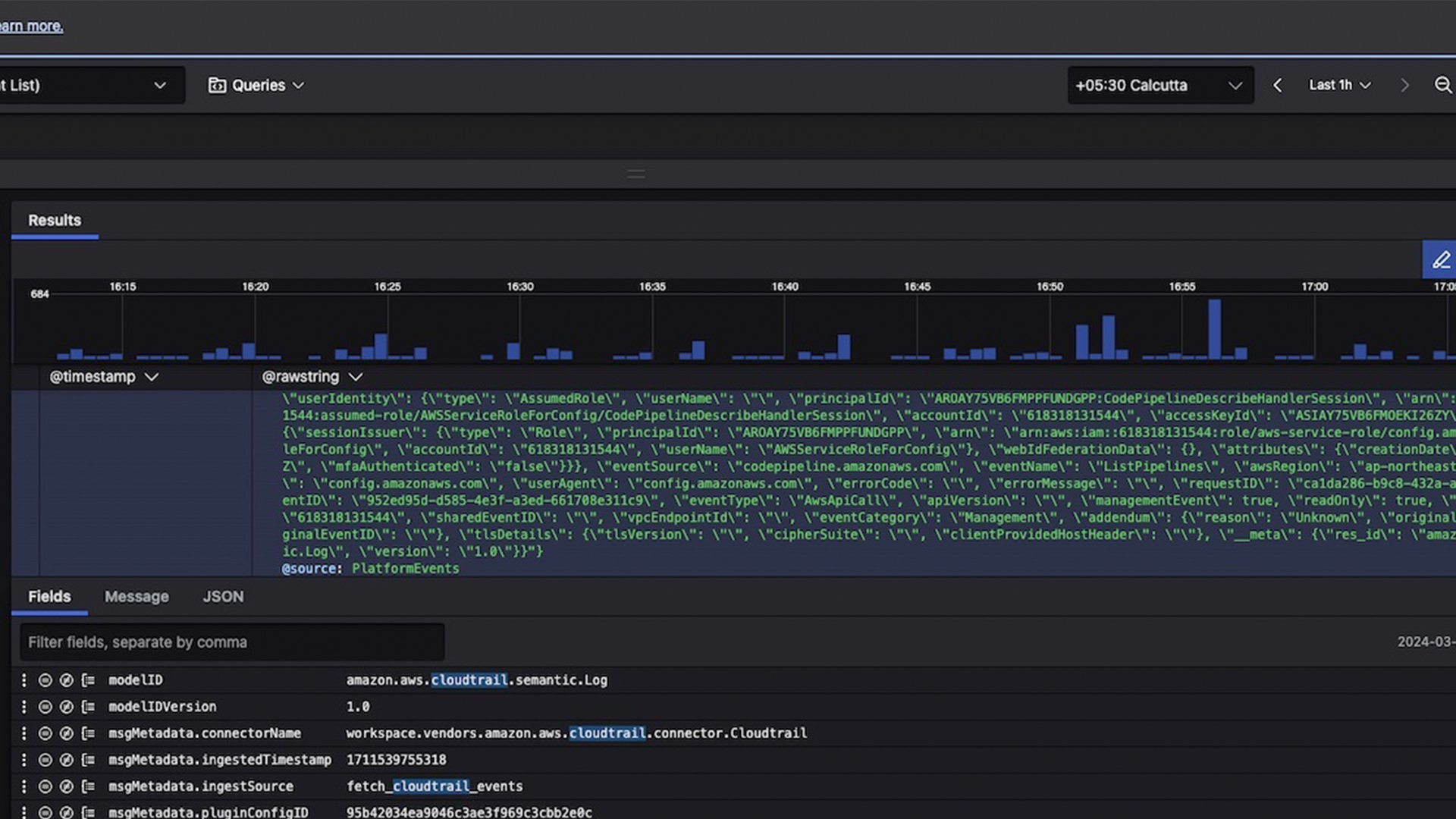Click the equals filter icon for modelIDVersion
The image size is (1456, 819).
(x=45, y=707)
